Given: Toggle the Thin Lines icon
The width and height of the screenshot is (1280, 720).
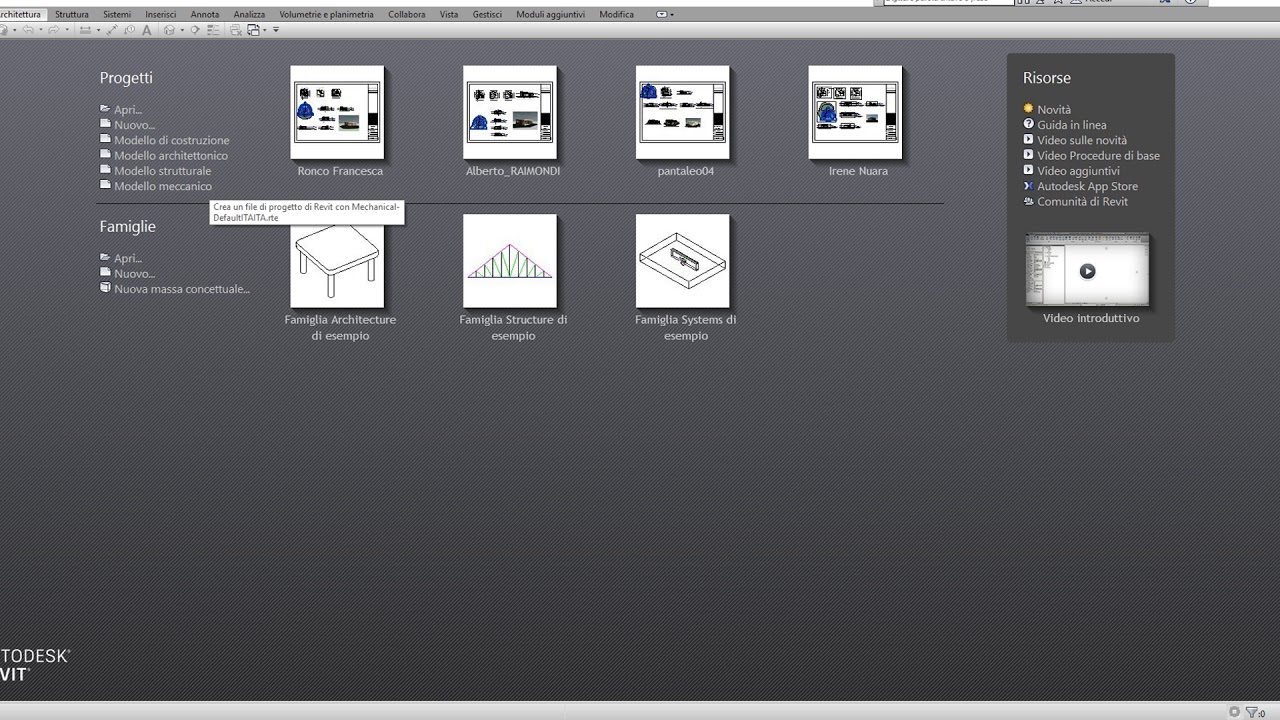Looking at the screenshot, I should click(213, 30).
